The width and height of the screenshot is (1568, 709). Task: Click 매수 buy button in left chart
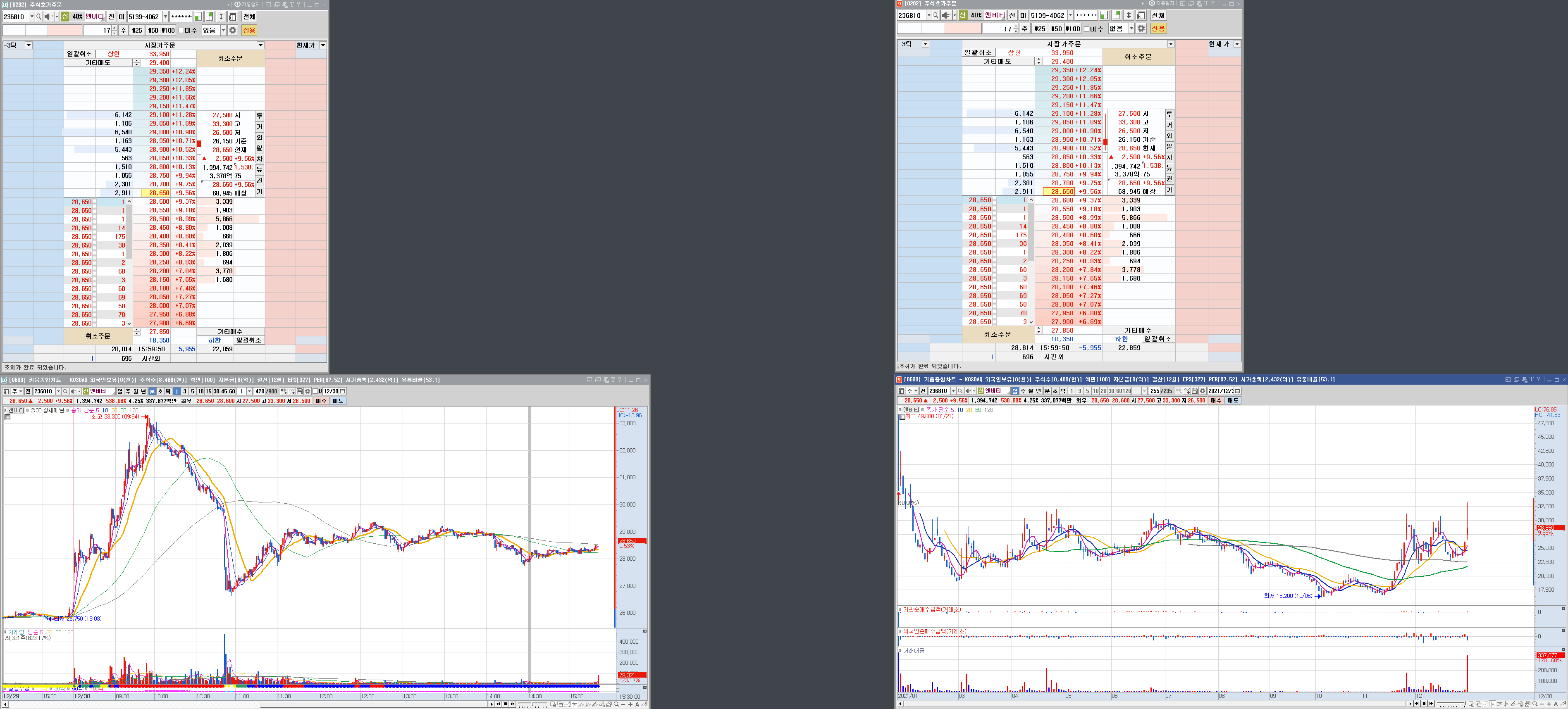[321, 401]
